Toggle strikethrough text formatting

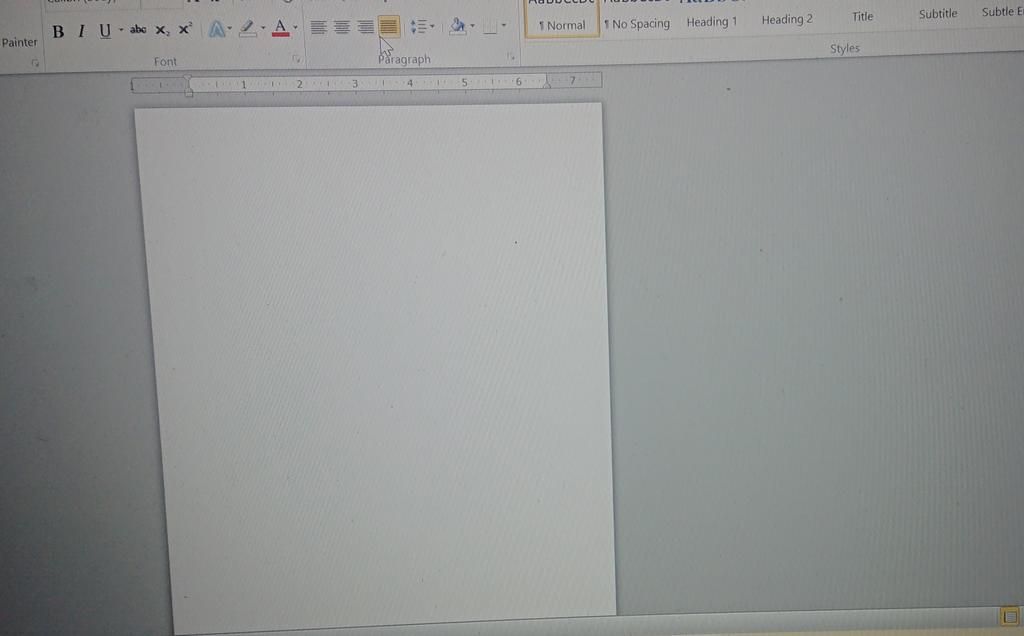pyautogui.click(x=138, y=29)
